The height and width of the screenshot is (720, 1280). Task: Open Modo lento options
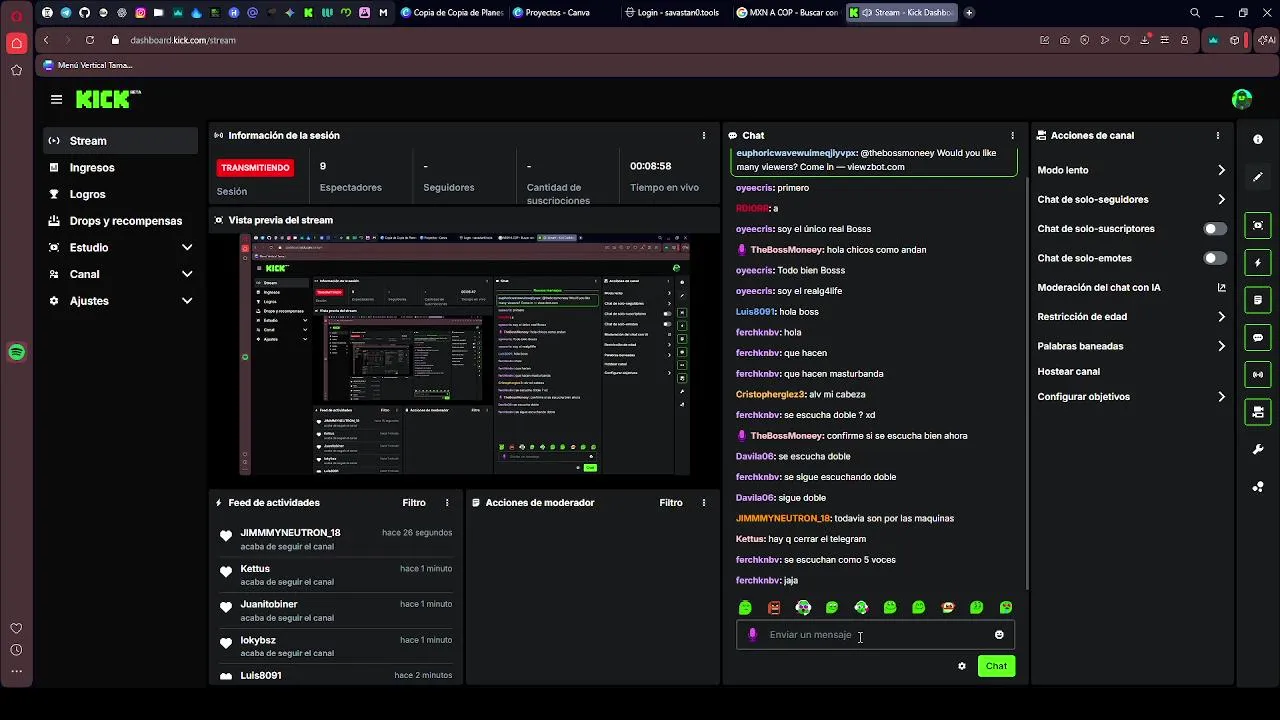tap(1131, 170)
